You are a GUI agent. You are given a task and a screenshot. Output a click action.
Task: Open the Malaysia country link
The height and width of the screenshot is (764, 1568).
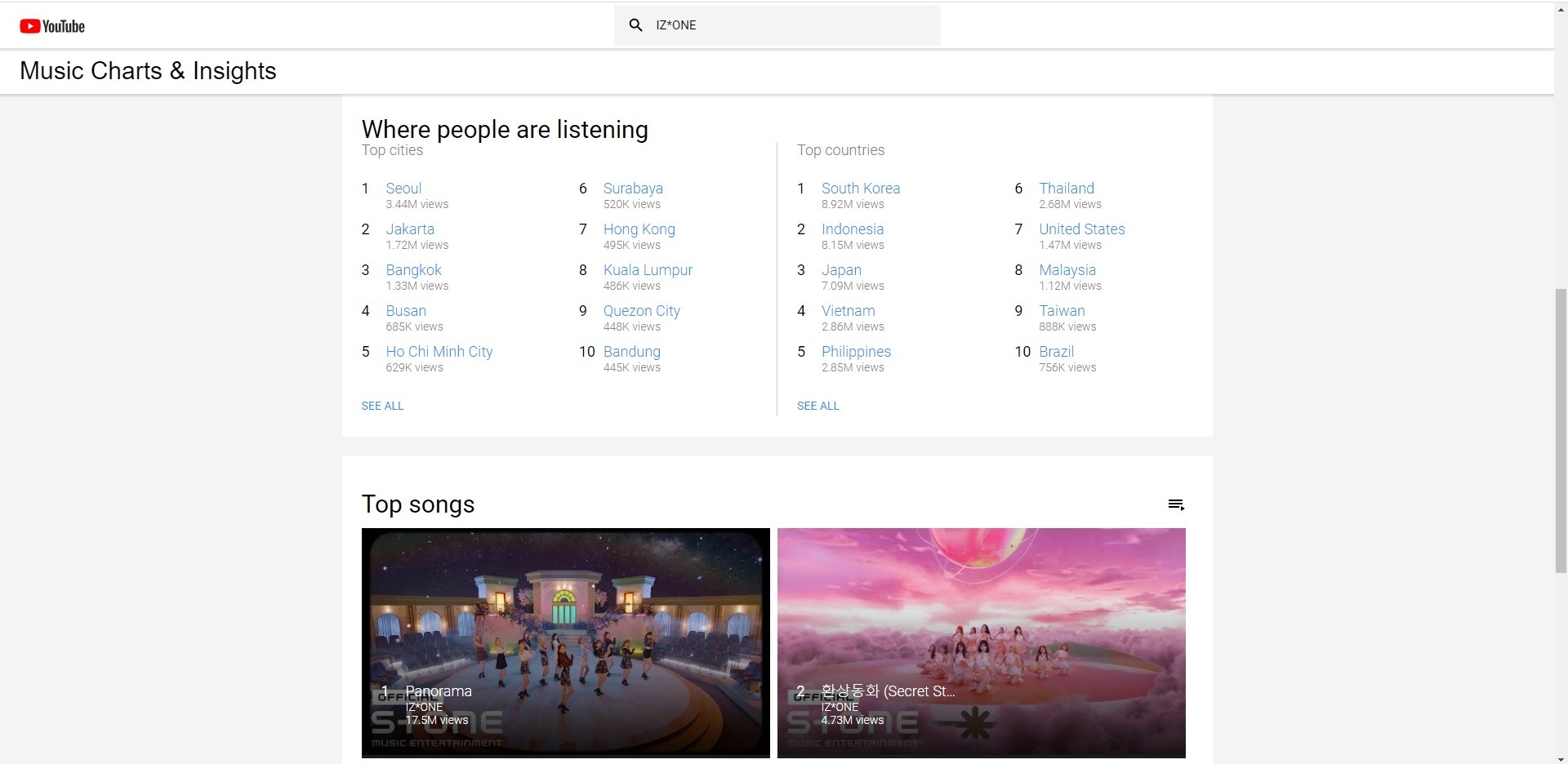click(x=1067, y=270)
